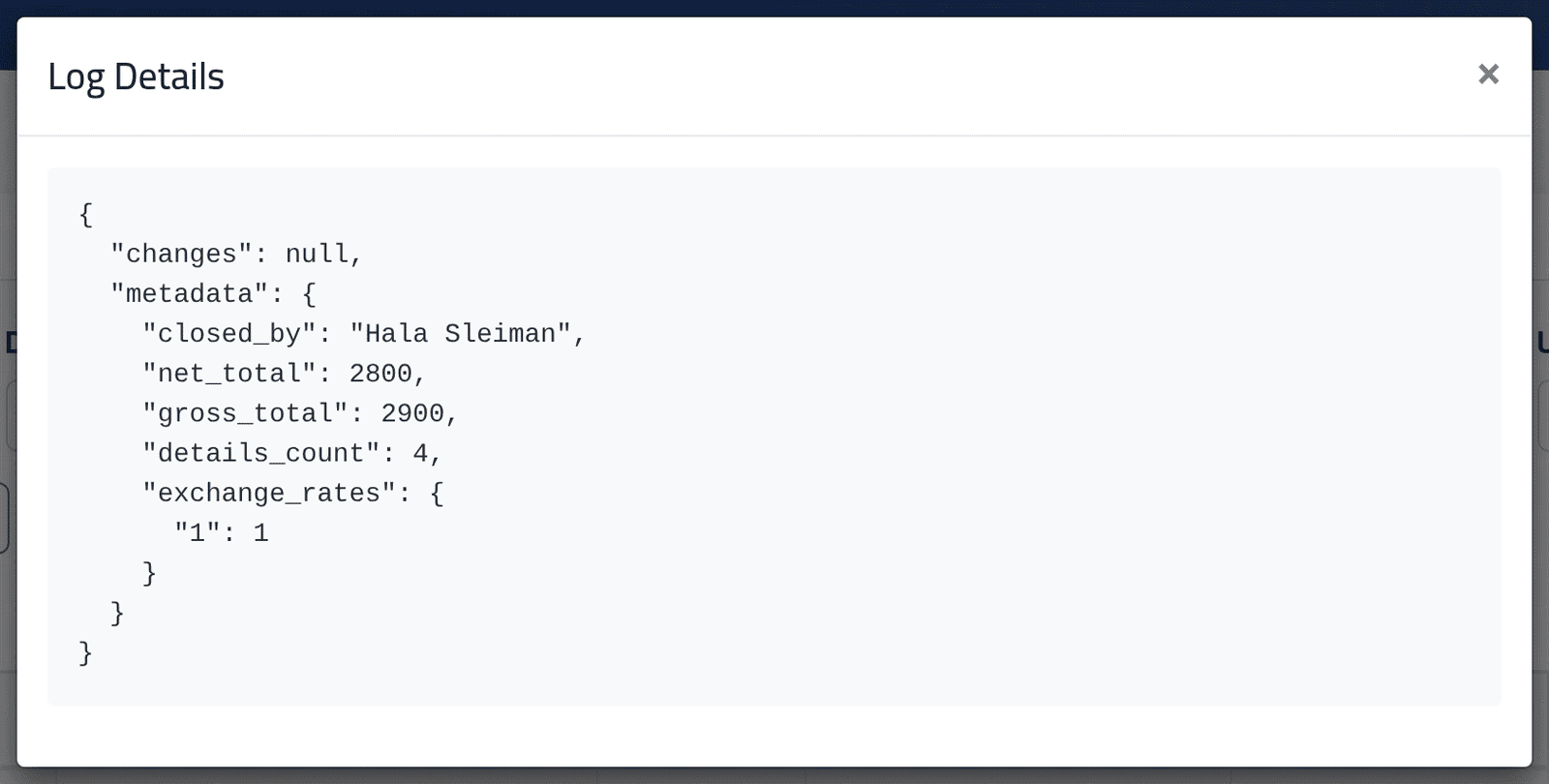Image resolution: width=1549 pixels, height=784 pixels.
Task: Select the "metadata" key
Action: [x=189, y=293]
